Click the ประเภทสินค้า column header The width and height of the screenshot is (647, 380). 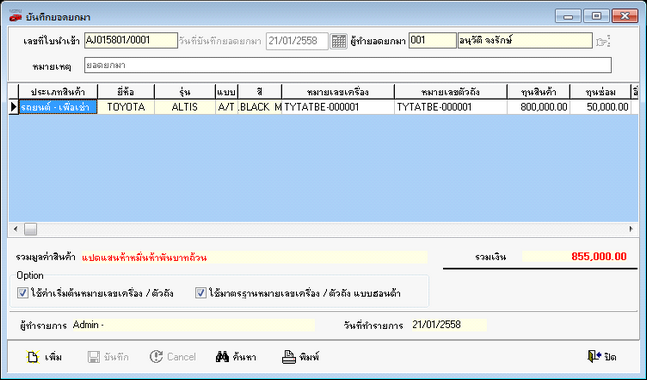point(58,92)
